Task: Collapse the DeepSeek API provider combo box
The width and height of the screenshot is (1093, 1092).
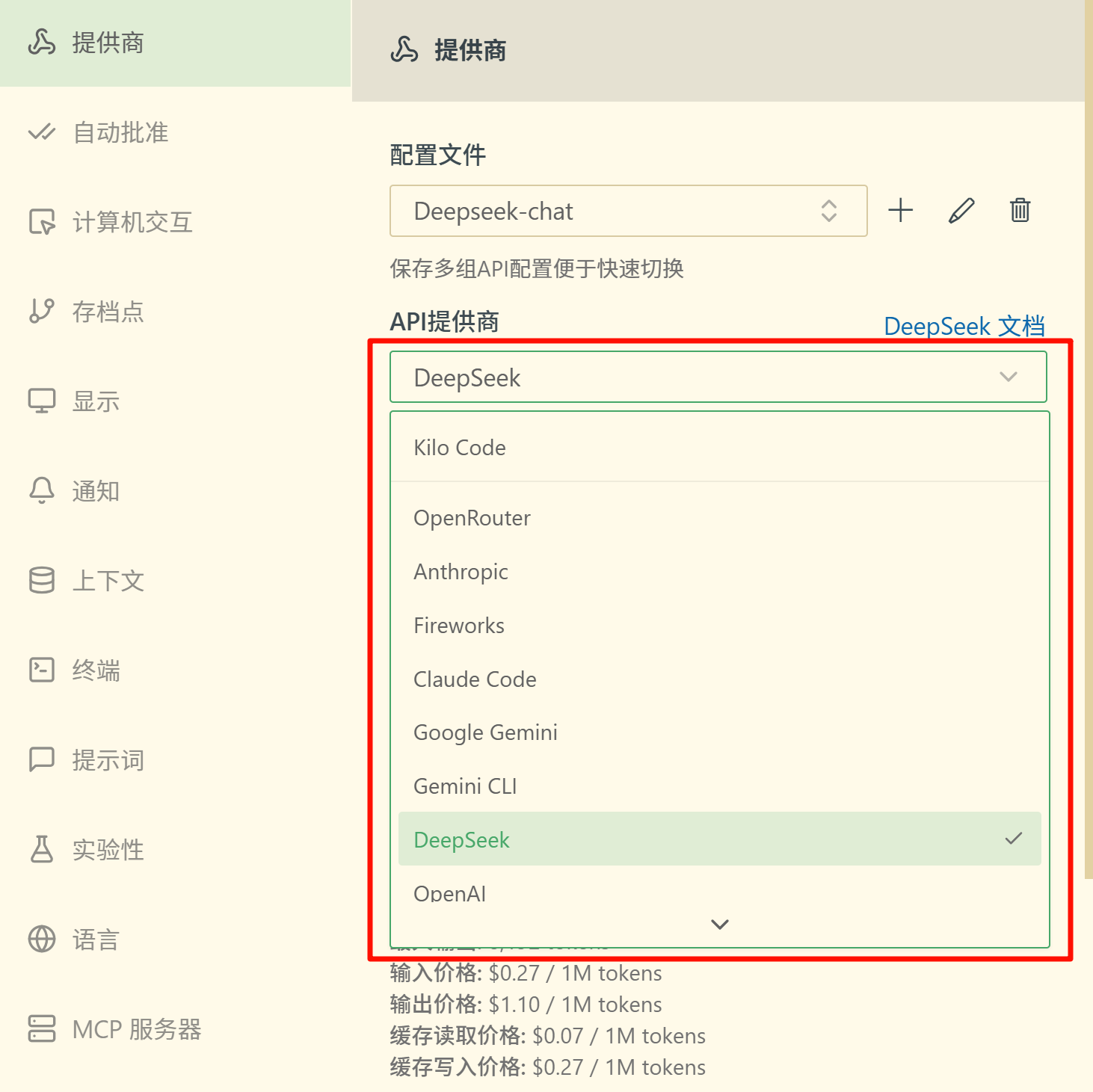Action: 718,377
